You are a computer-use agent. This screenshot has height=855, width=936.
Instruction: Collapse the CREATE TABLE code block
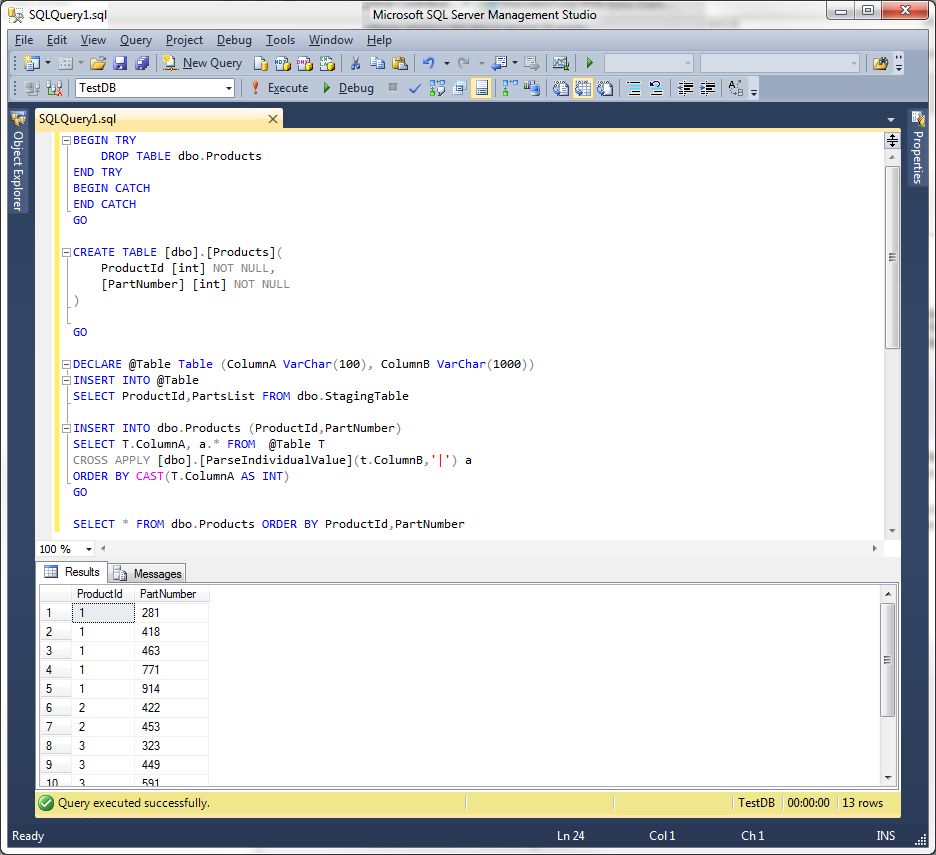coord(66,253)
